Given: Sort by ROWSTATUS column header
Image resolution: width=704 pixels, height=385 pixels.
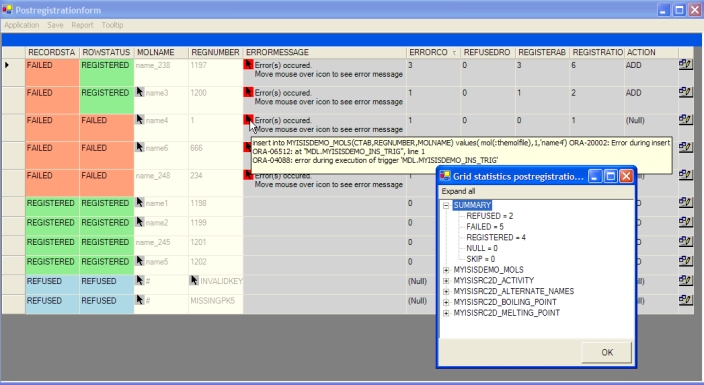Looking at the screenshot, I should point(106,53).
